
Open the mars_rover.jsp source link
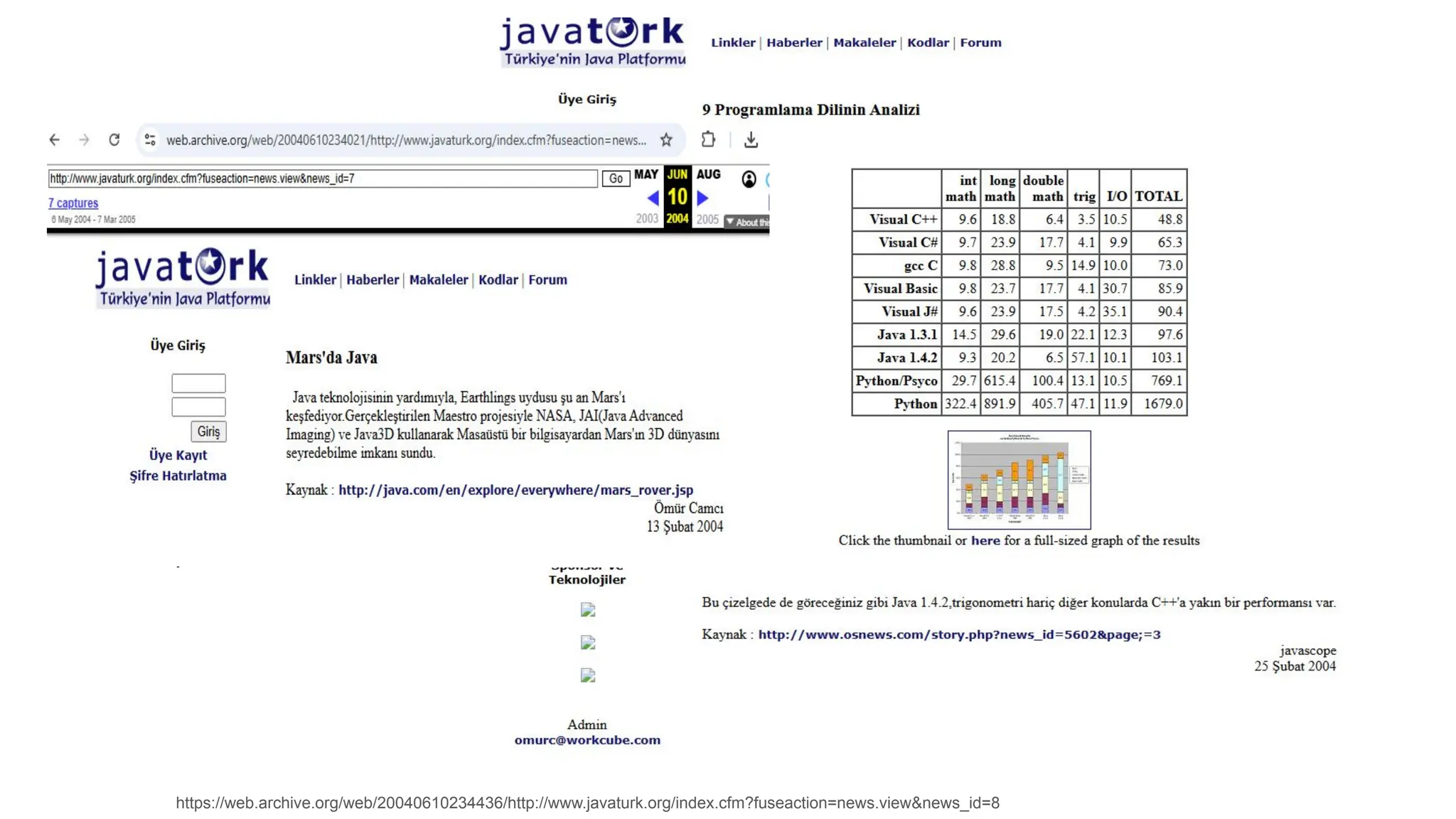pyautogui.click(x=515, y=490)
